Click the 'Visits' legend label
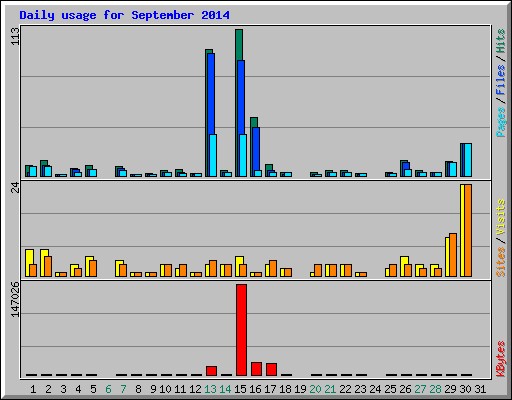This screenshot has height=400, width=512. tap(500, 217)
